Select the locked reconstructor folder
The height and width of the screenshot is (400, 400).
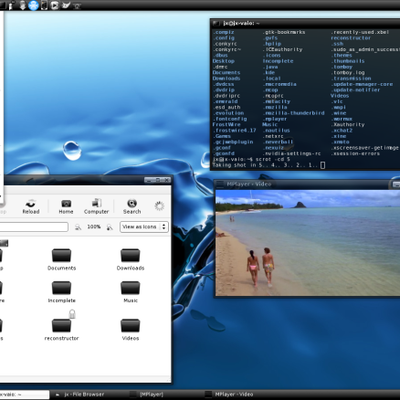61,325
